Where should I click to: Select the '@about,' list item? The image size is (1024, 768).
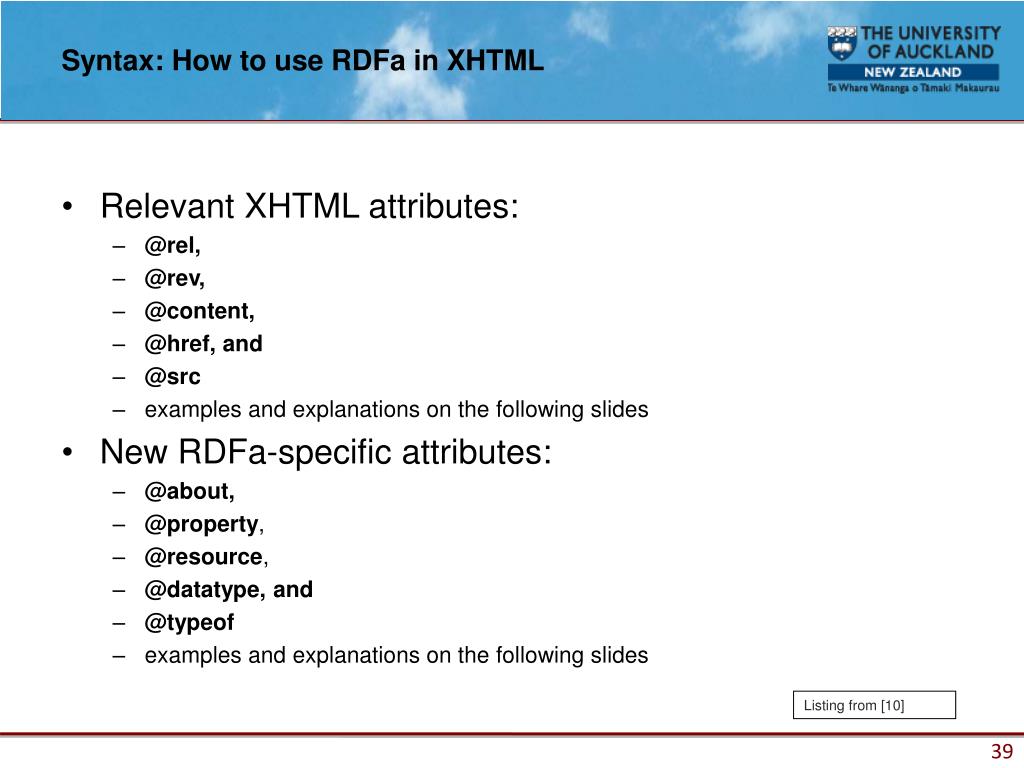(189, 491)
